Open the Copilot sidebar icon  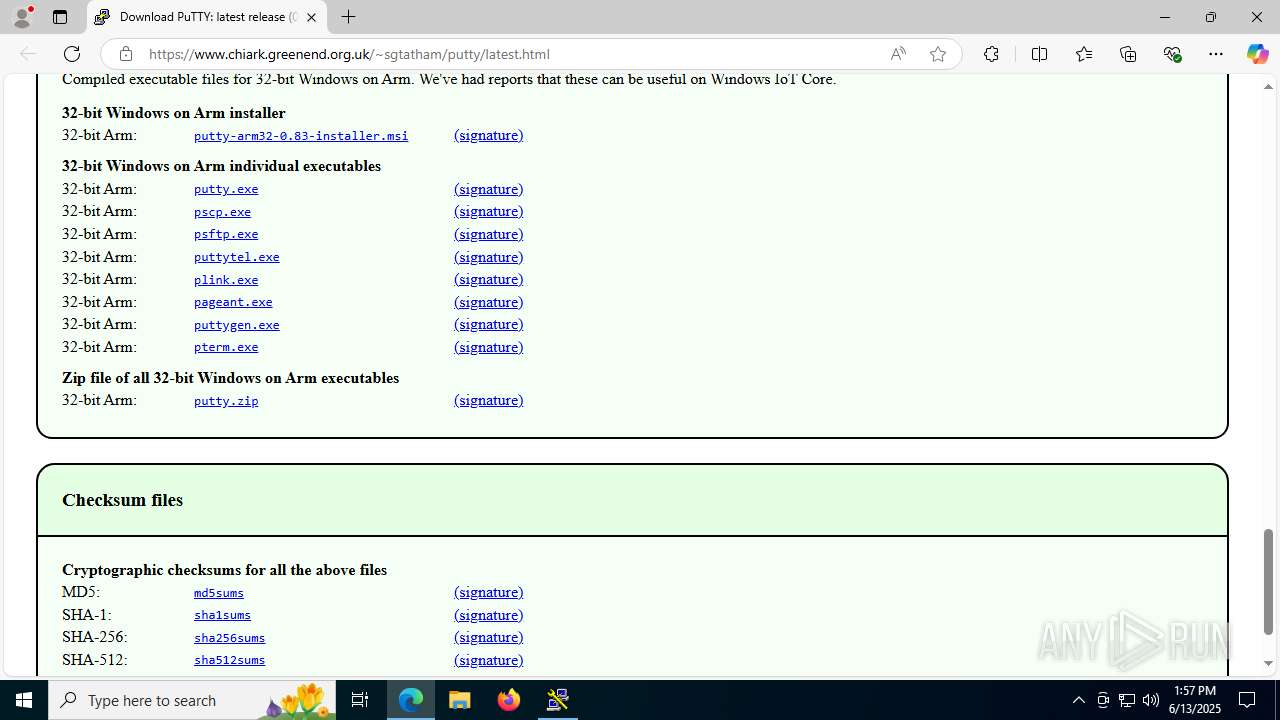tap(1257, 54)
